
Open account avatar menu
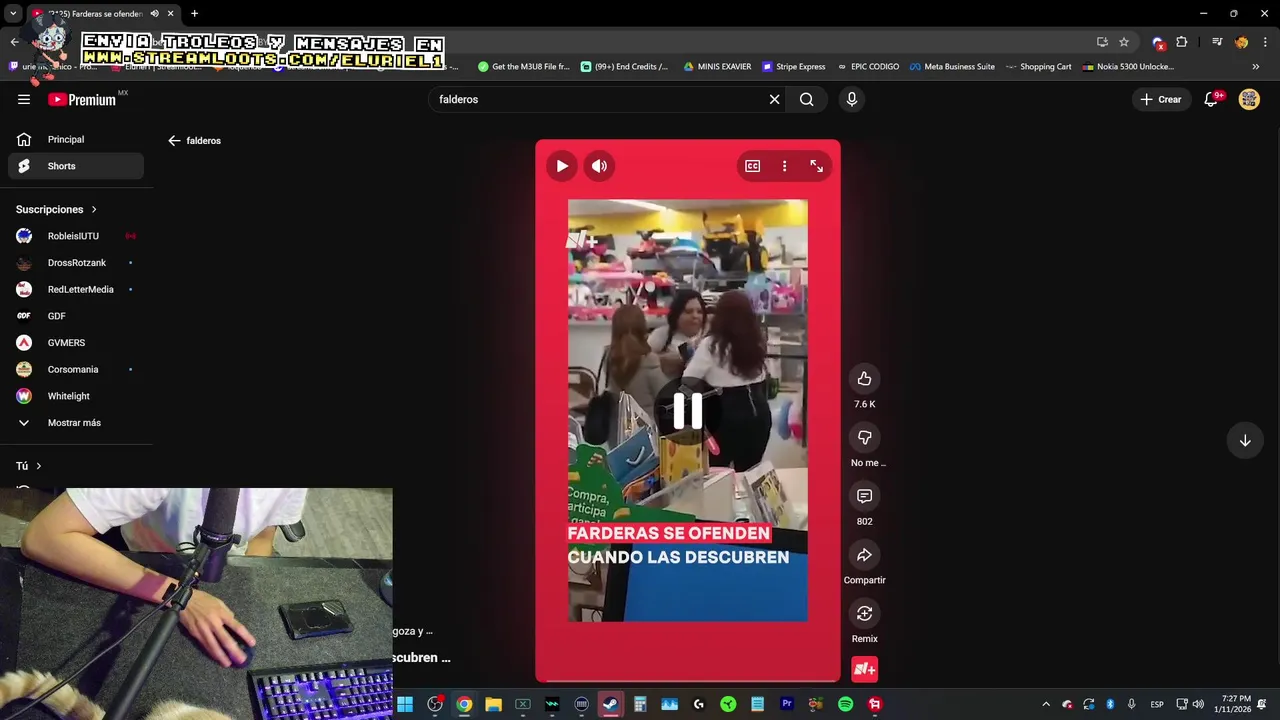tap(1249, 99)
